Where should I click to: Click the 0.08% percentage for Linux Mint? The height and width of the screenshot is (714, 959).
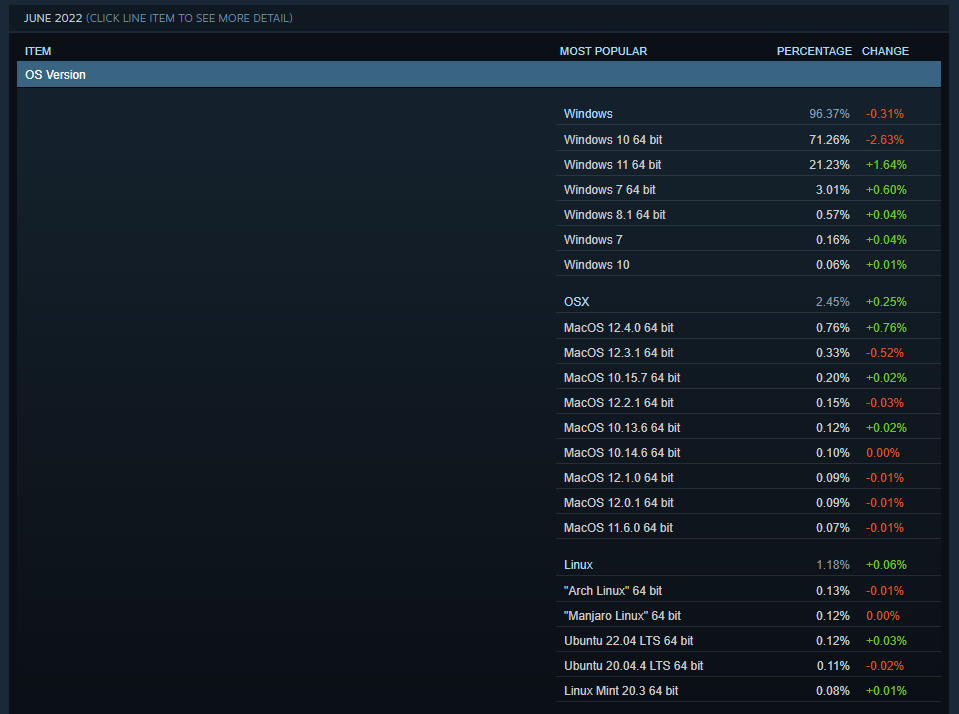(x=832, y=691)
